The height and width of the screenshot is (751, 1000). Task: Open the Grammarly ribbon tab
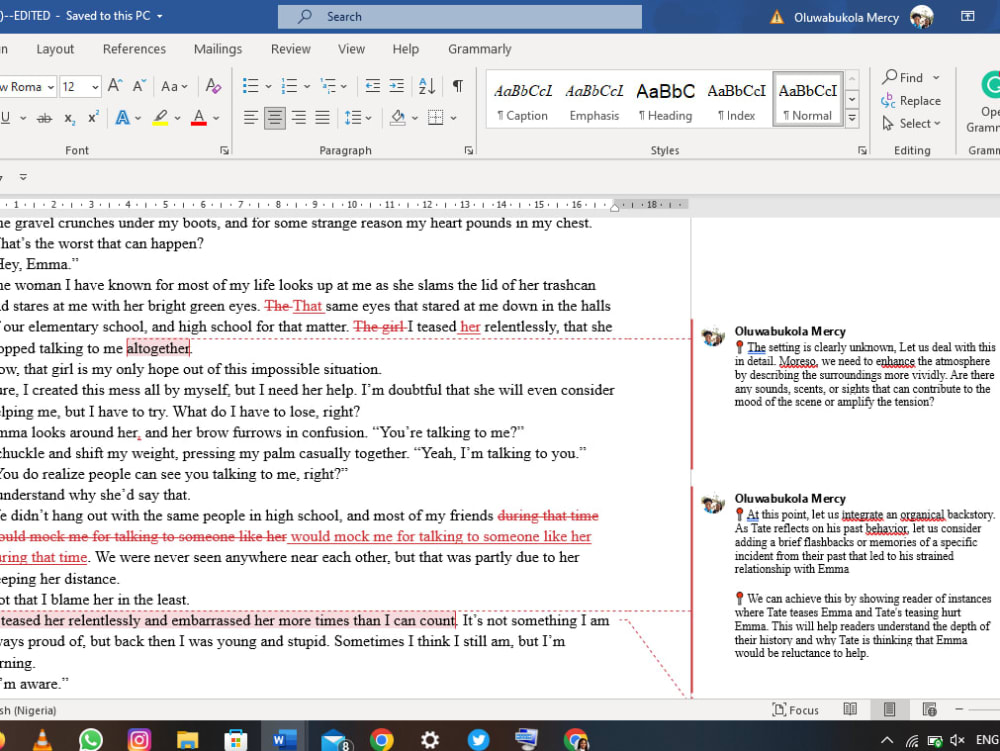[x=479, y=48]
